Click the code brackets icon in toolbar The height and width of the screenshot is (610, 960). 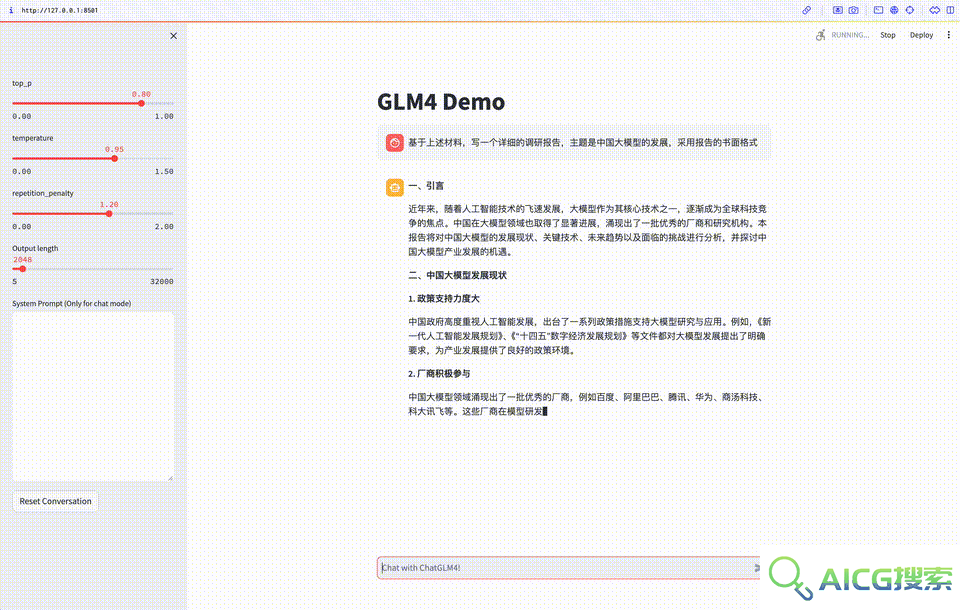pos(934,10)
